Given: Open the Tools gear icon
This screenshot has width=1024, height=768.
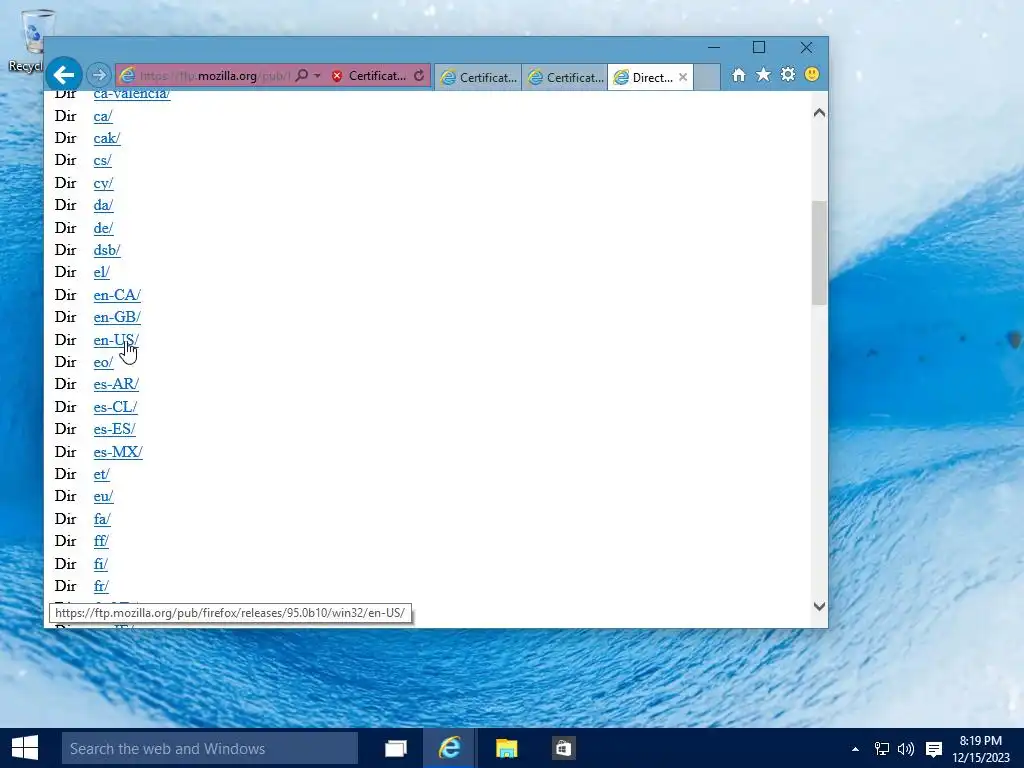Looking at the screenshot, I should coord(788,74).
